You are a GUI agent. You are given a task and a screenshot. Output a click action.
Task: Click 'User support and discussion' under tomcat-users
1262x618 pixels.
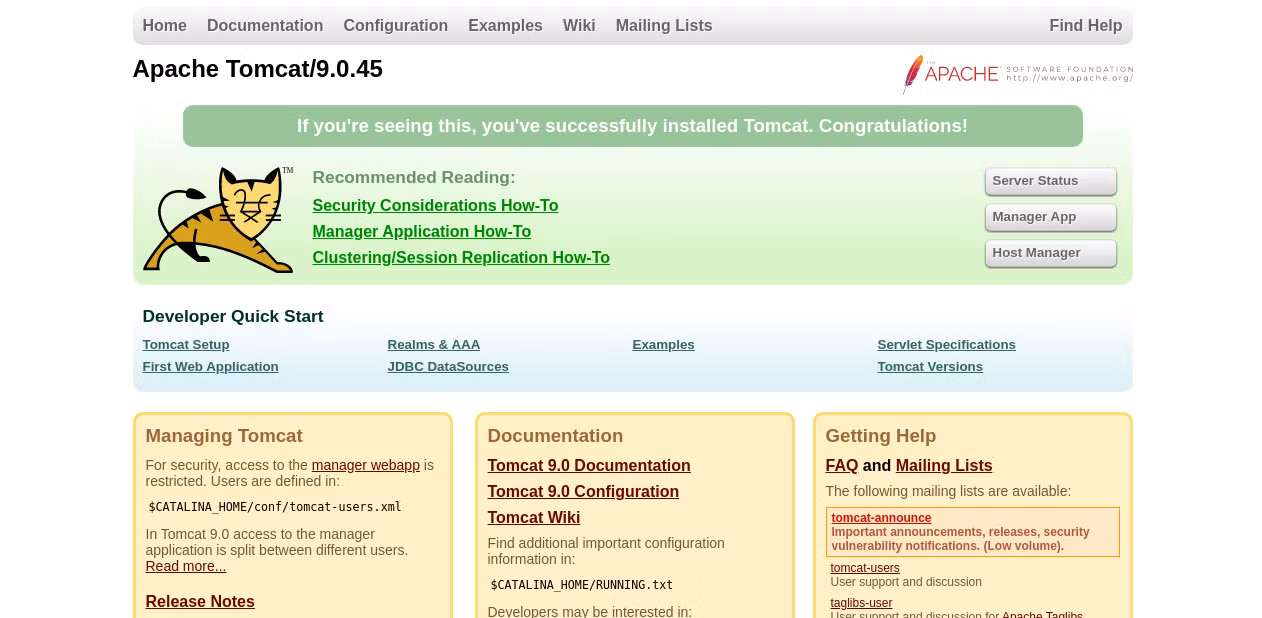tap(906, 582)
